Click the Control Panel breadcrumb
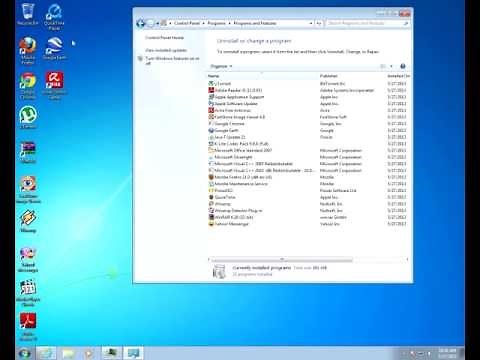480x360 pixels. (x=187, y=23)
